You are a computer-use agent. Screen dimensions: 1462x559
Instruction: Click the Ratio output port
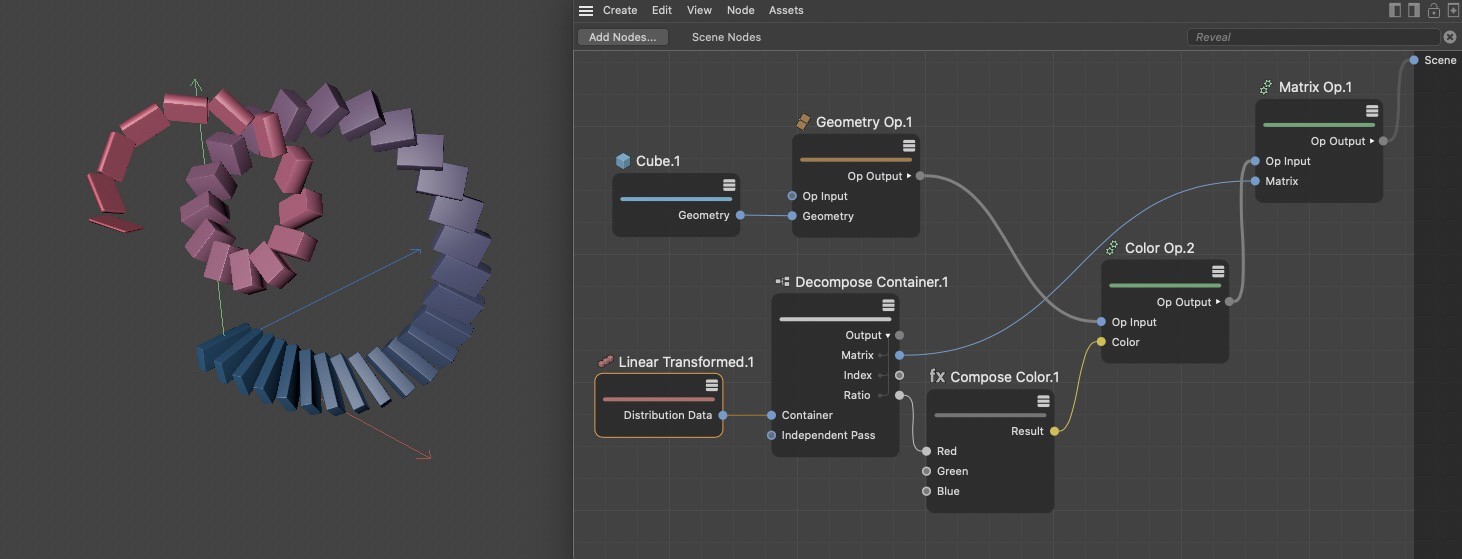tap(899, 395)
